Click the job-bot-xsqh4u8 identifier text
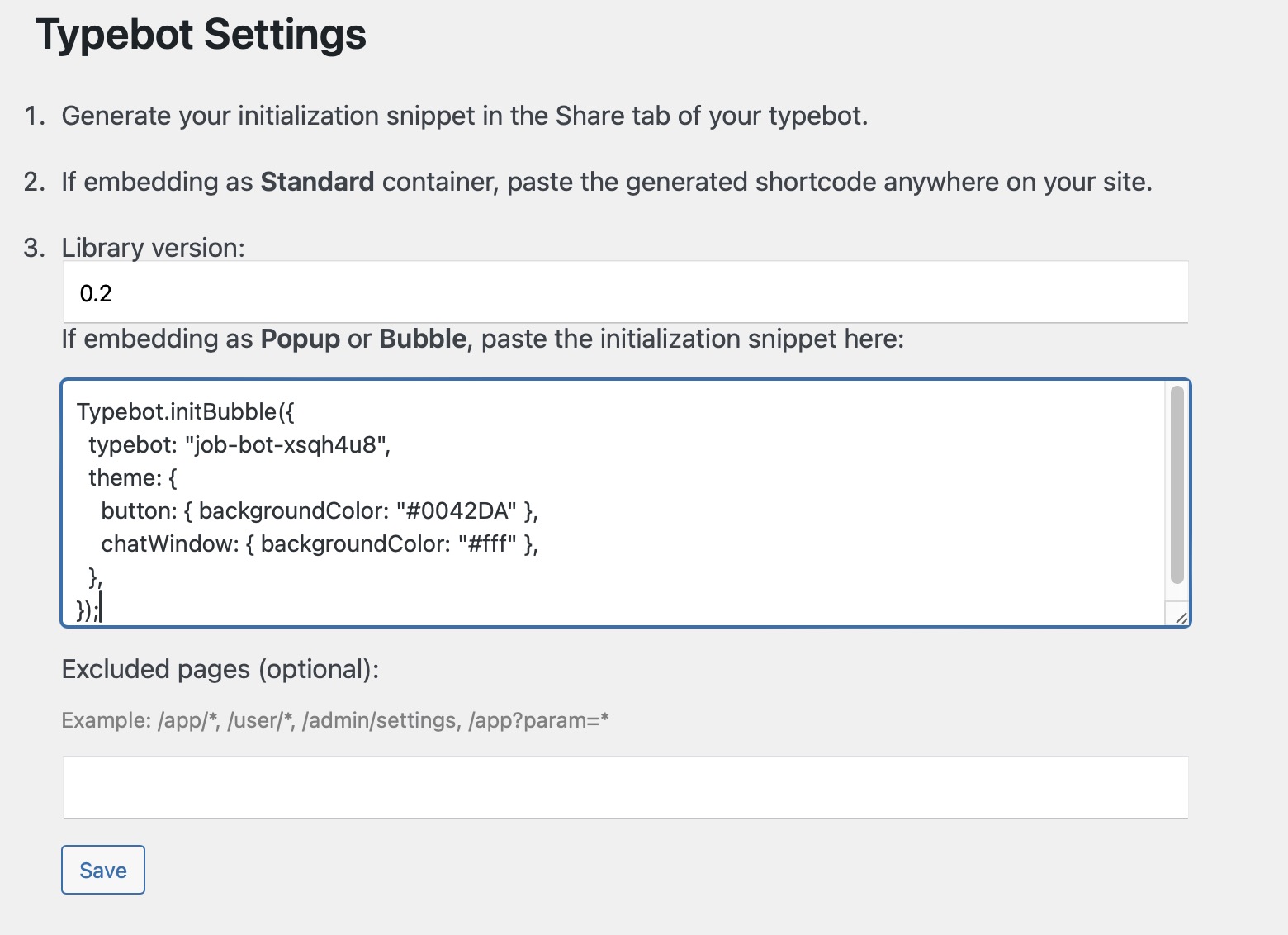Screen dimensions: 1288x935 pyautogui.click(x=287, y=444)
